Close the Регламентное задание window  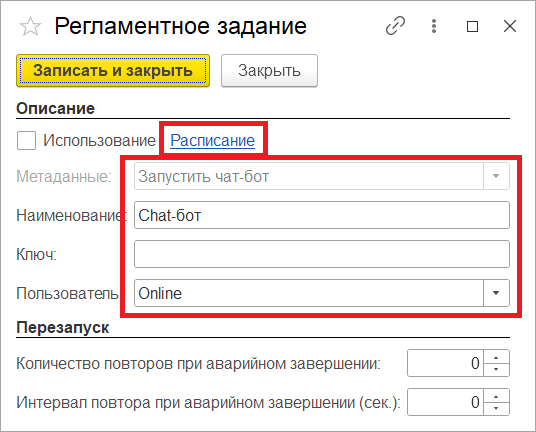pos(510,26)
